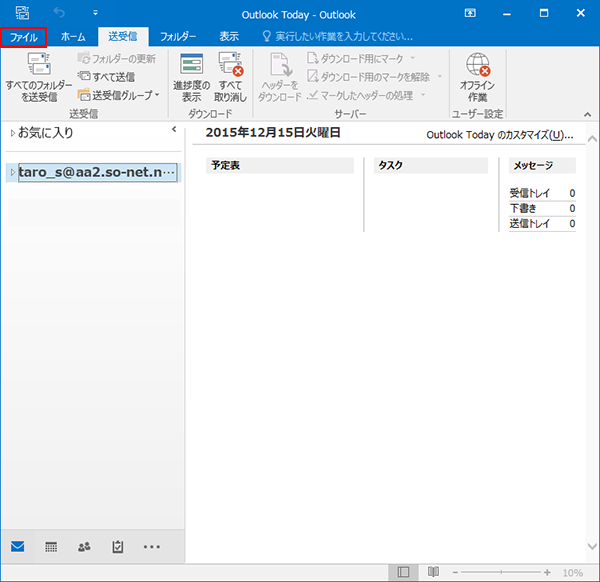The height and width of the screenshot is (582, 600).
Task: Switch to Mail view in navigation bar
Action: click(x=18, y=546)
